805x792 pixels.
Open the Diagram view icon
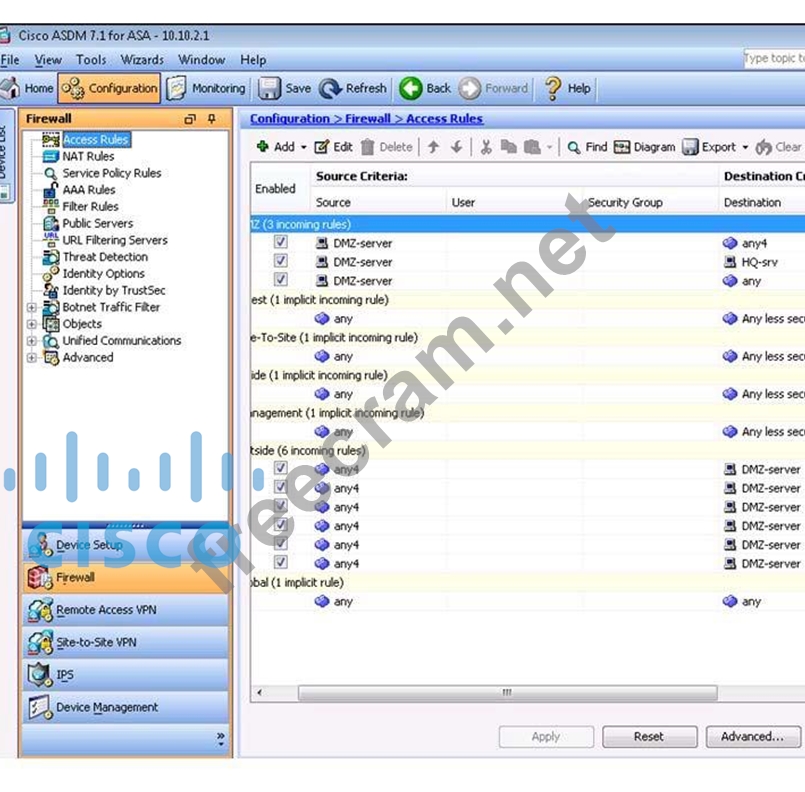tap(622, 147)
